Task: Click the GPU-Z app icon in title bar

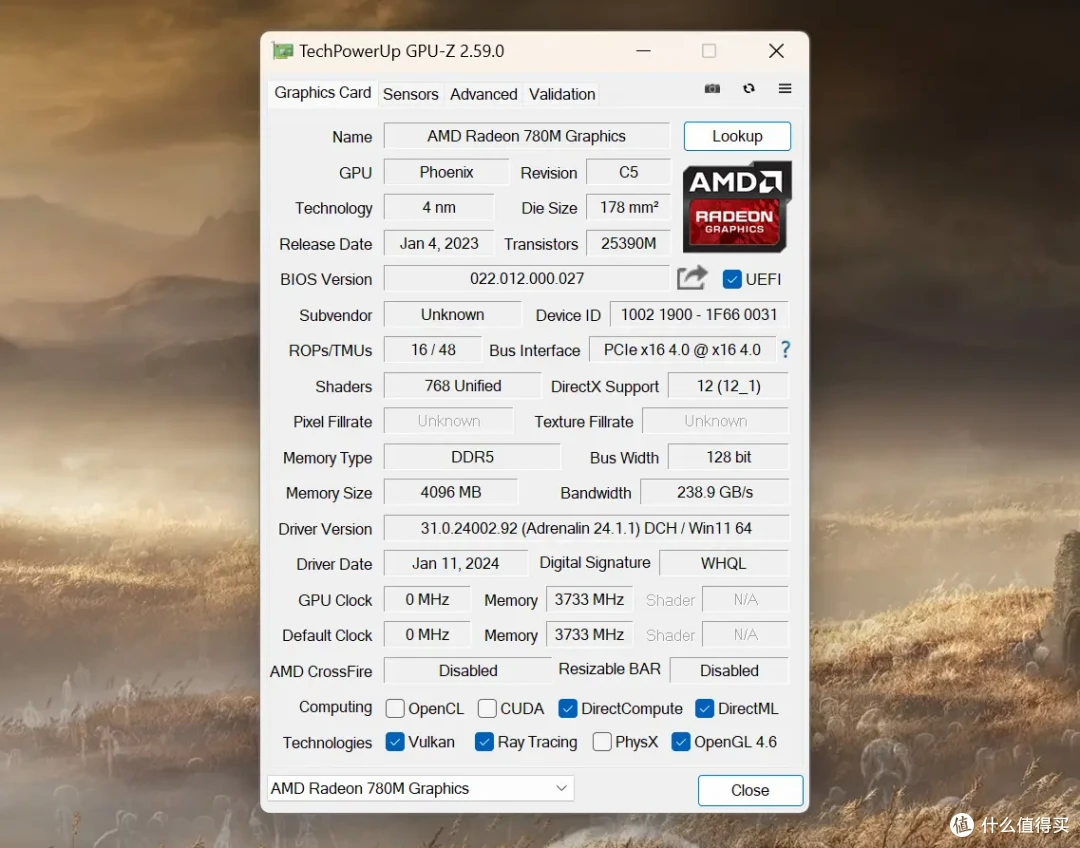Action: [282, 51]
